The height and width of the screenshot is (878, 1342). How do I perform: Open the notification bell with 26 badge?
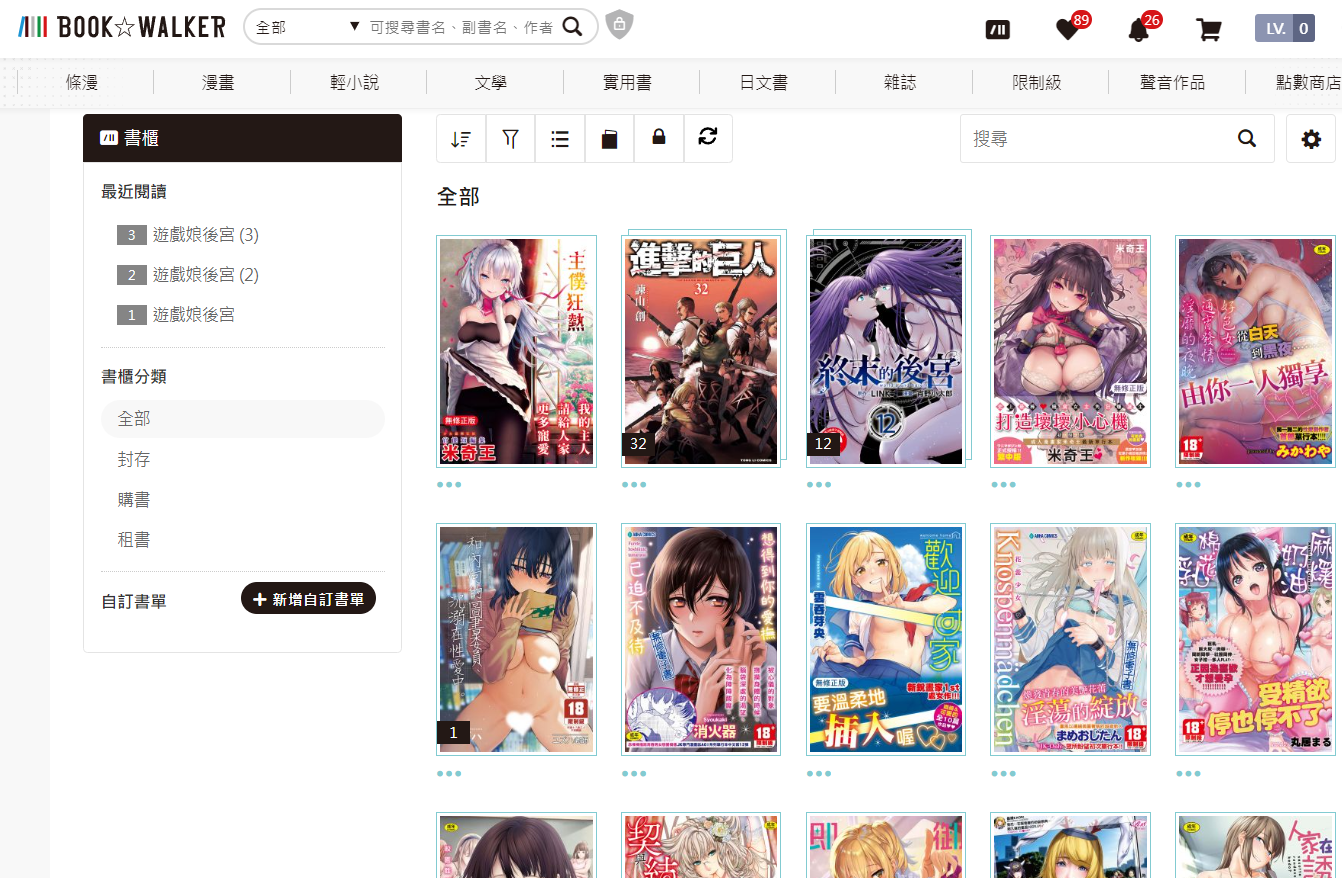pos(1138,29)
